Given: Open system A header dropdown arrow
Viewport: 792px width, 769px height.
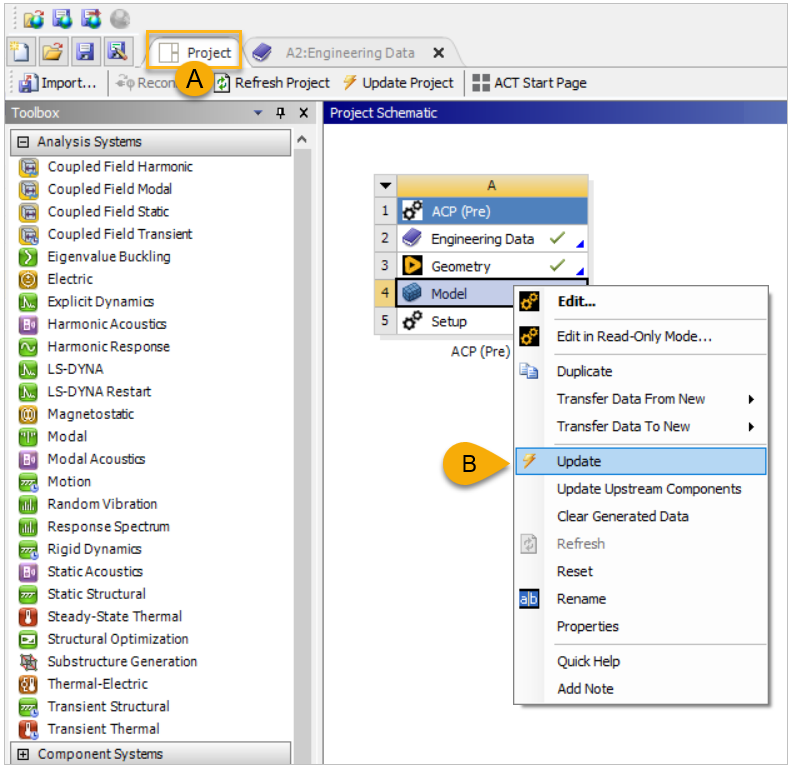Looking at the screenshot, I should coord(385,185).
